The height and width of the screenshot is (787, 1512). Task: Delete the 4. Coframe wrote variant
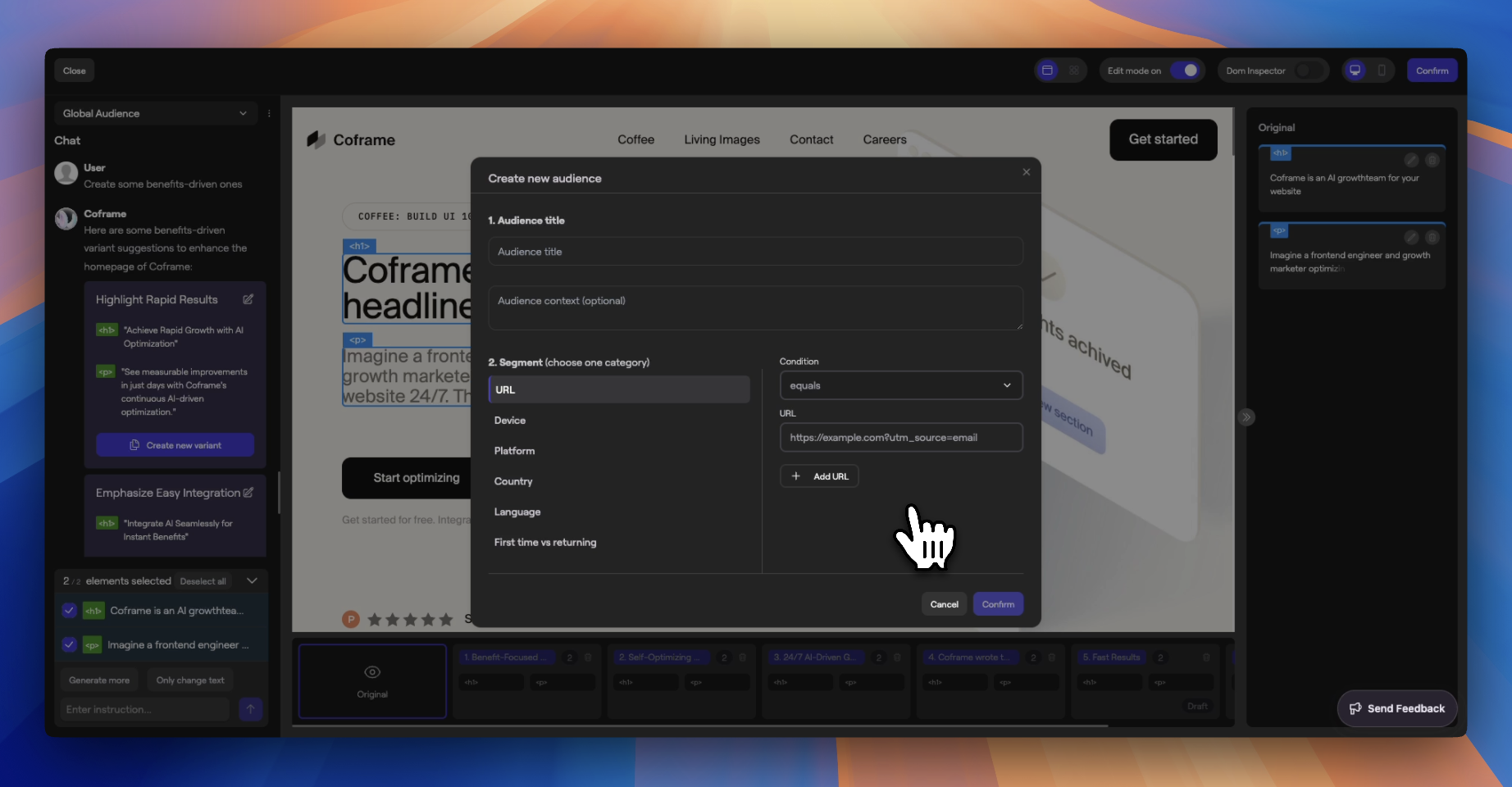pos(1052,657)
